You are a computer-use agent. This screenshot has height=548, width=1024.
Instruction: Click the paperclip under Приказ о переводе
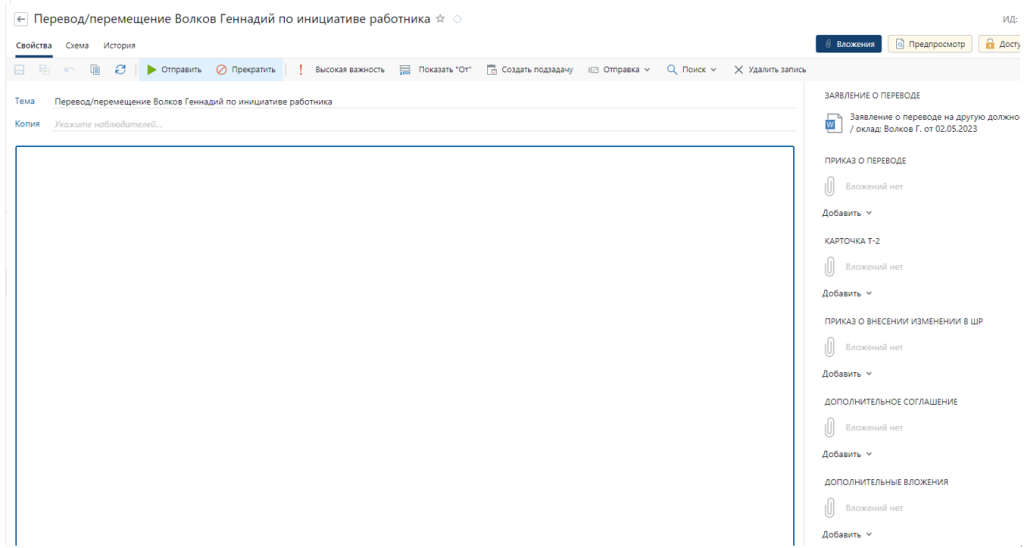coord(829,186)
